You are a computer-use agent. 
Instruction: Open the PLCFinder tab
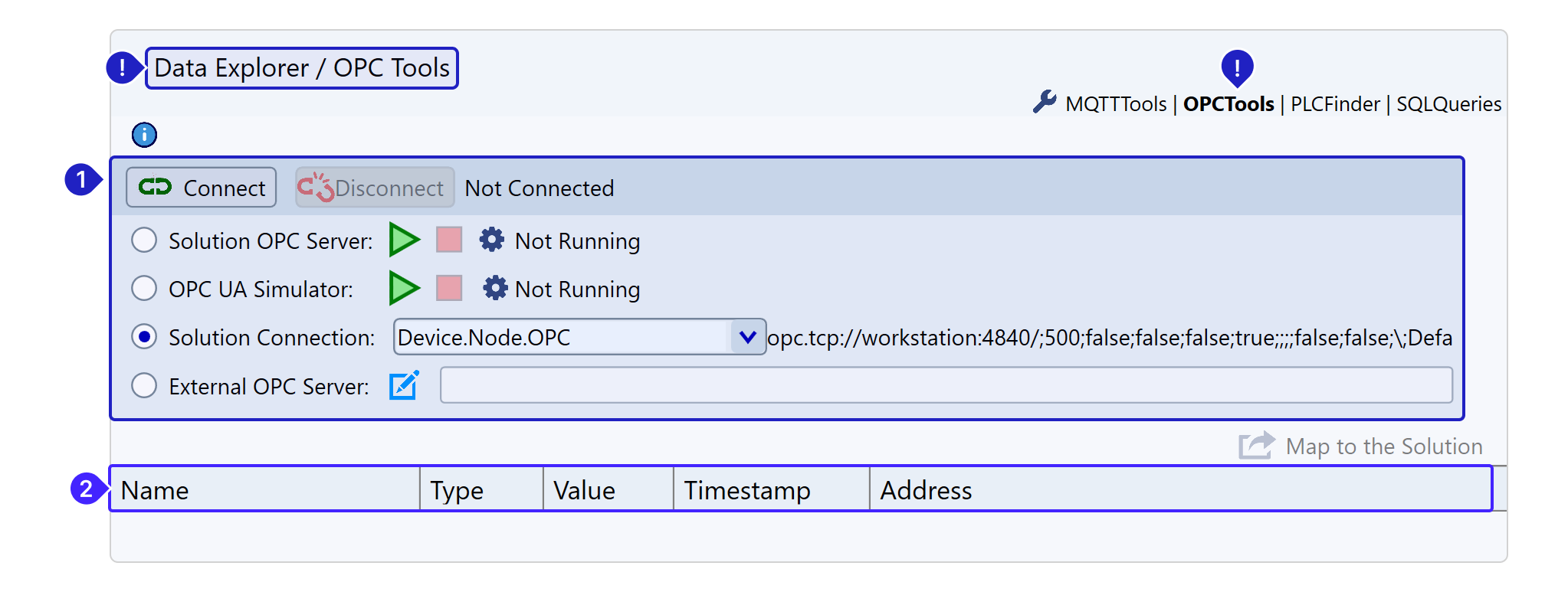pyautogui.click(x=1335, y=104)
